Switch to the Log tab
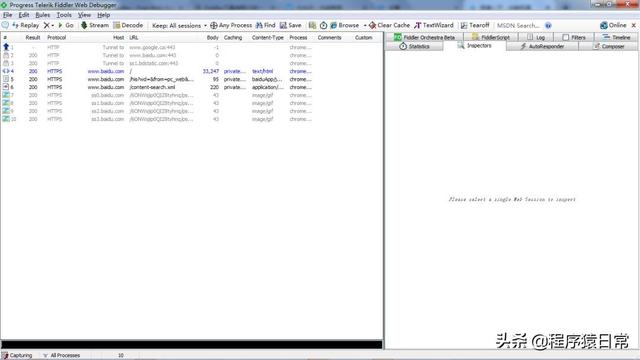 coord(536,37)
